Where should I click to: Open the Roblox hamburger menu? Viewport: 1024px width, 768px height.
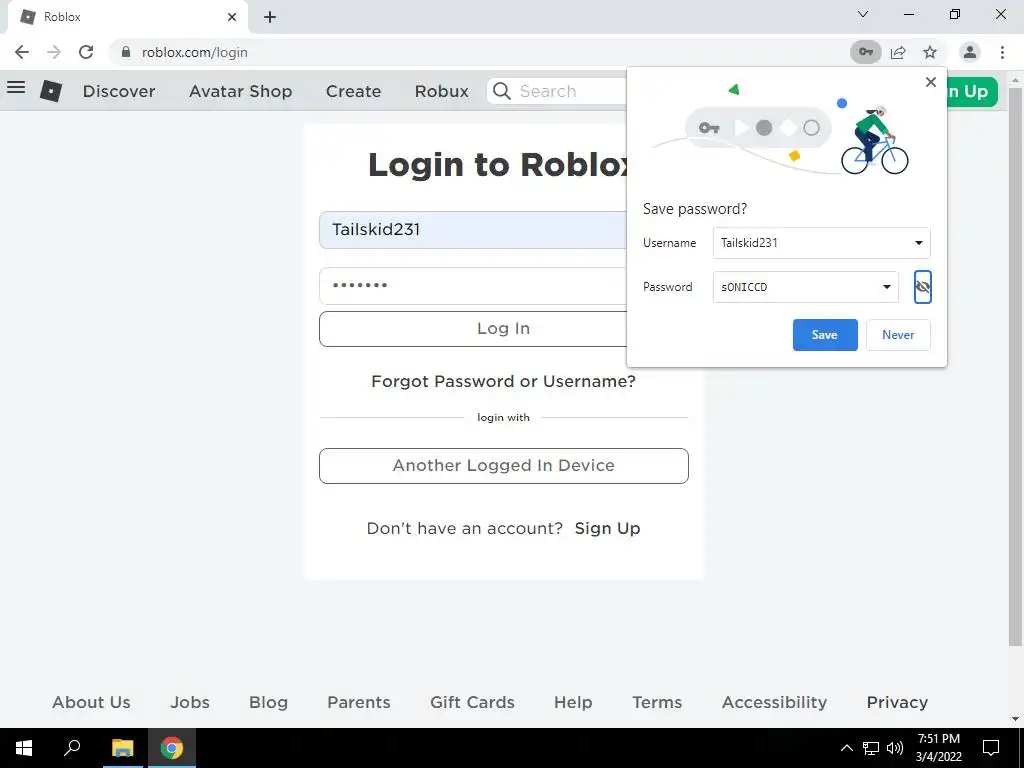tap(16, 88)
